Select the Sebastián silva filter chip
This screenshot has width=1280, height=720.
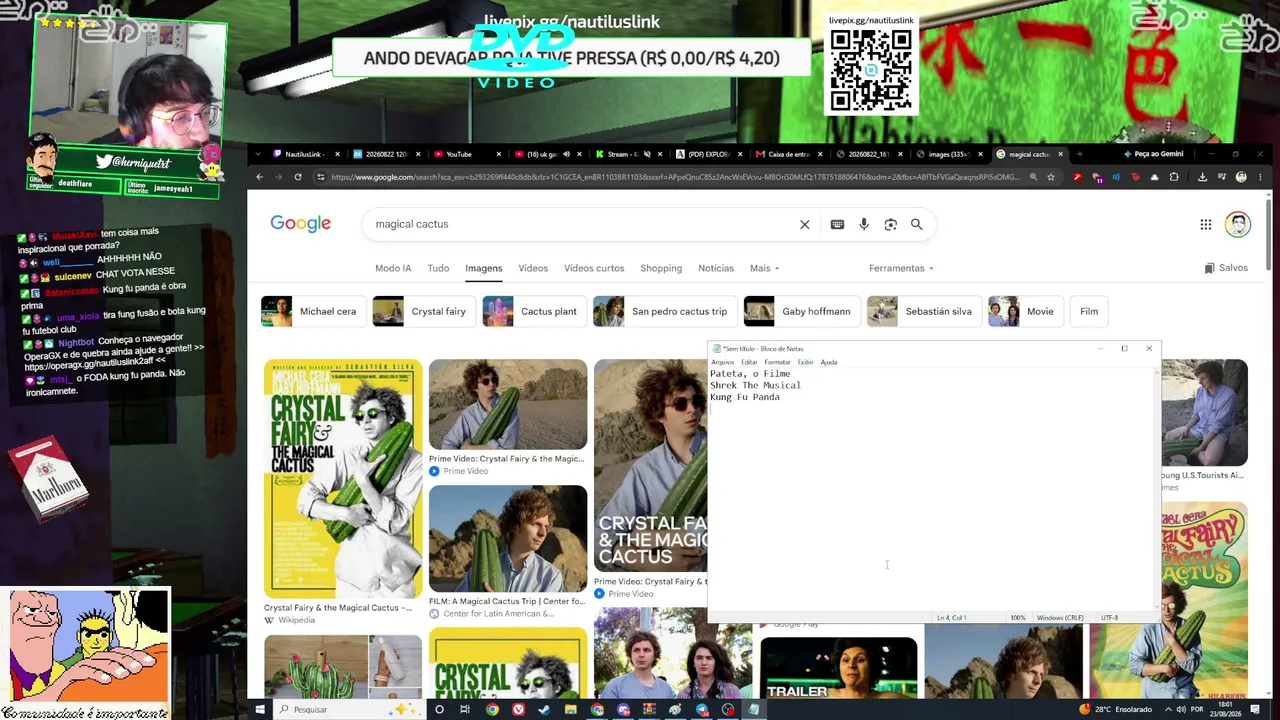(x=924, y=311)
